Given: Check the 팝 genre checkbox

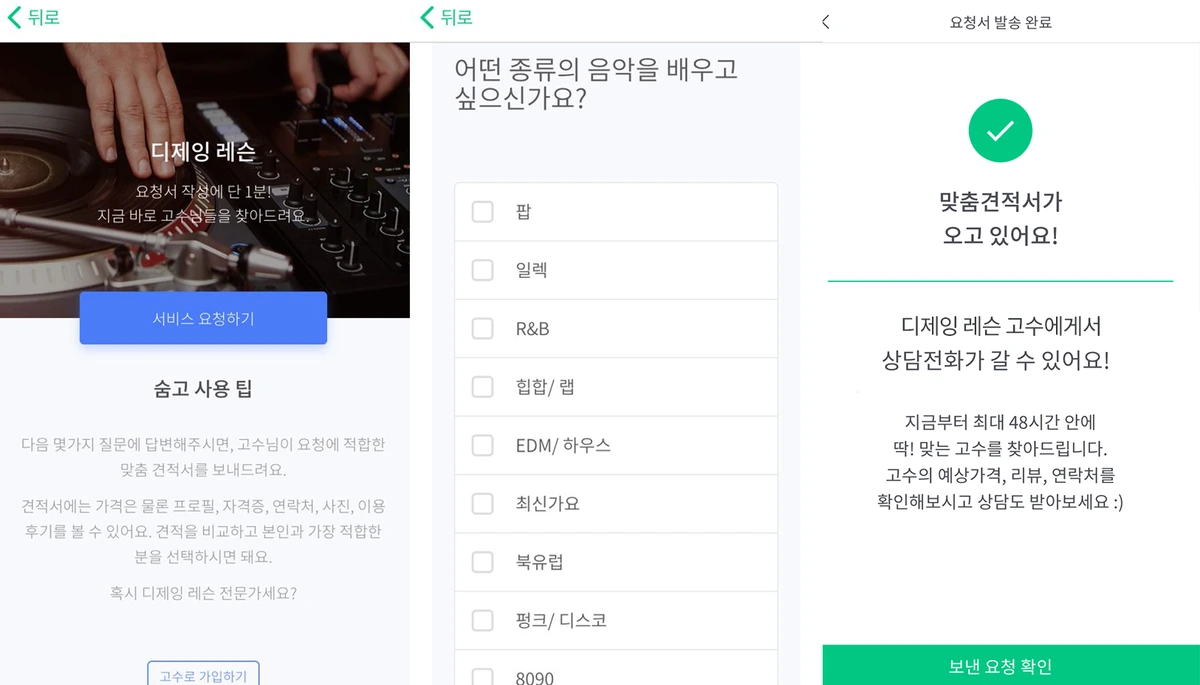Looking at the screenshot, I should click(483, 211).
